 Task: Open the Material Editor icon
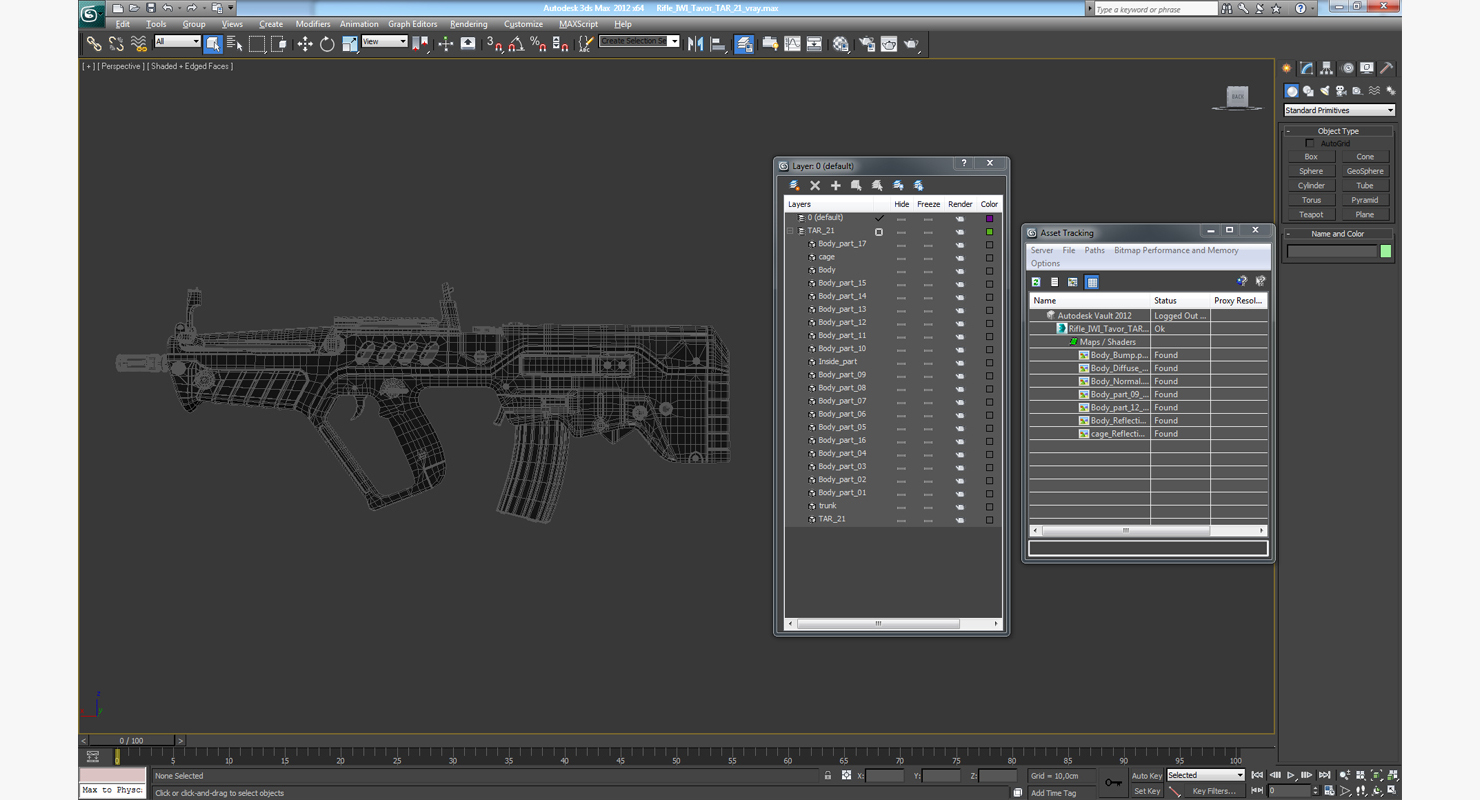pos(841,44)
